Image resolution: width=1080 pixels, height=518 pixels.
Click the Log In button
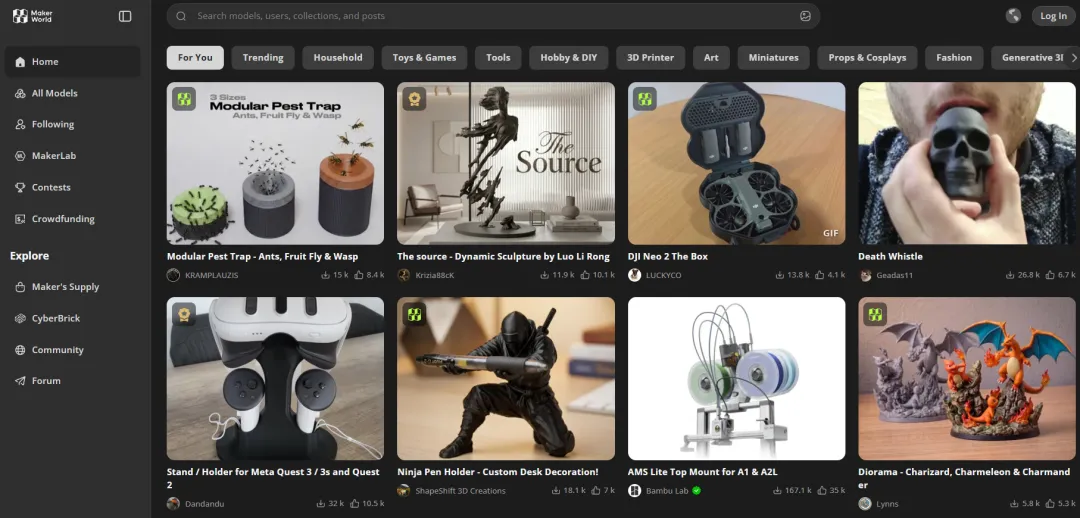point(1053,16)
